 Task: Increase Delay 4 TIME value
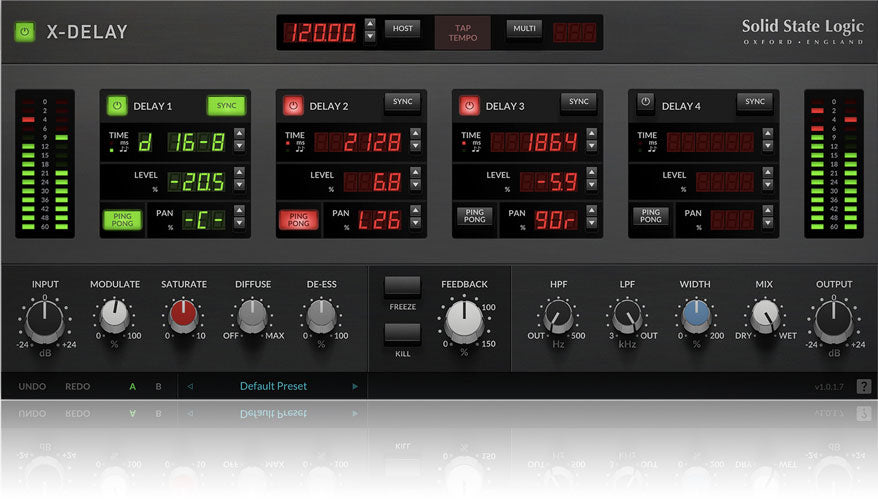[768, 133]
